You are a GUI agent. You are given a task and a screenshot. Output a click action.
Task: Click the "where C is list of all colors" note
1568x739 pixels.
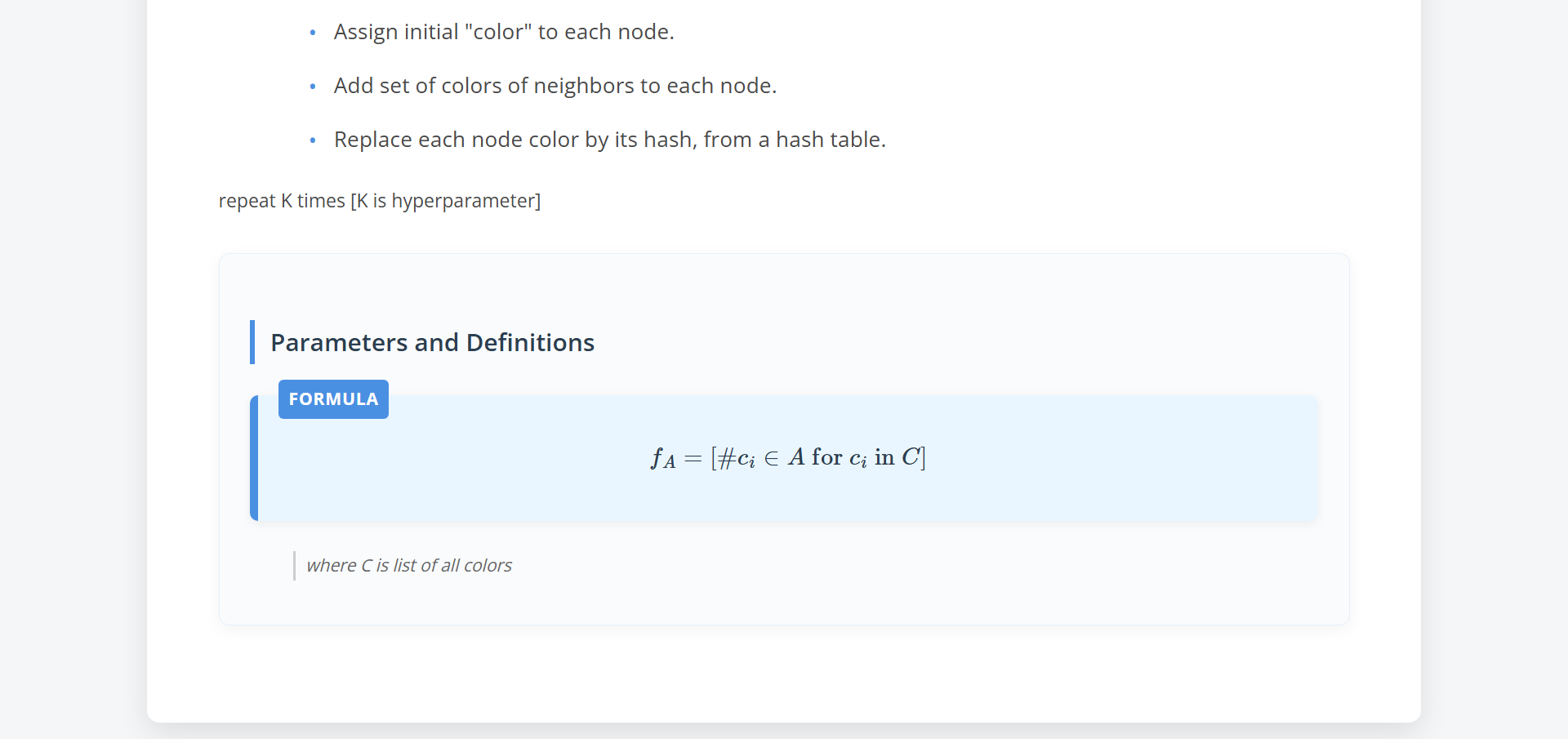[408, 566]
